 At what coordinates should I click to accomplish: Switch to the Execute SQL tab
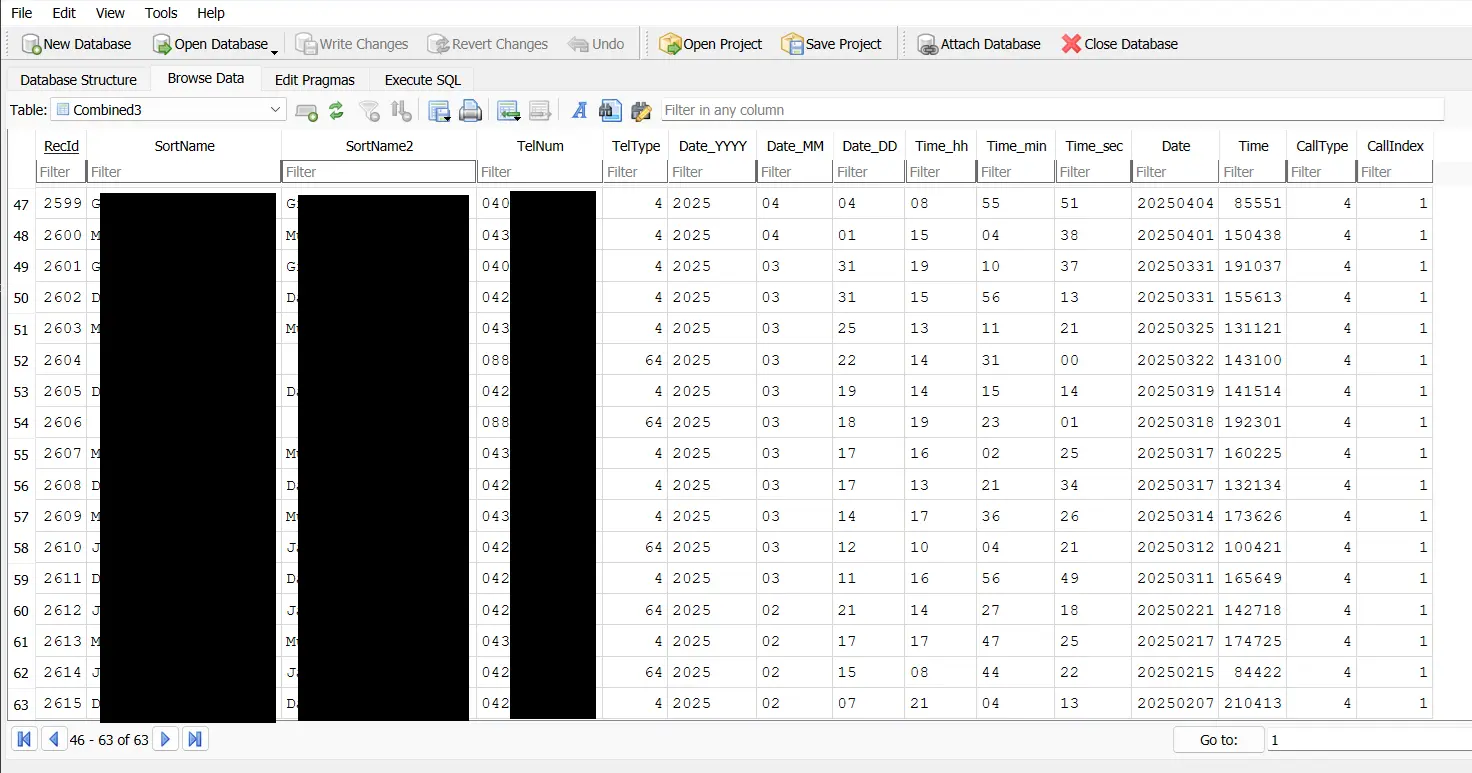point(420,79)
